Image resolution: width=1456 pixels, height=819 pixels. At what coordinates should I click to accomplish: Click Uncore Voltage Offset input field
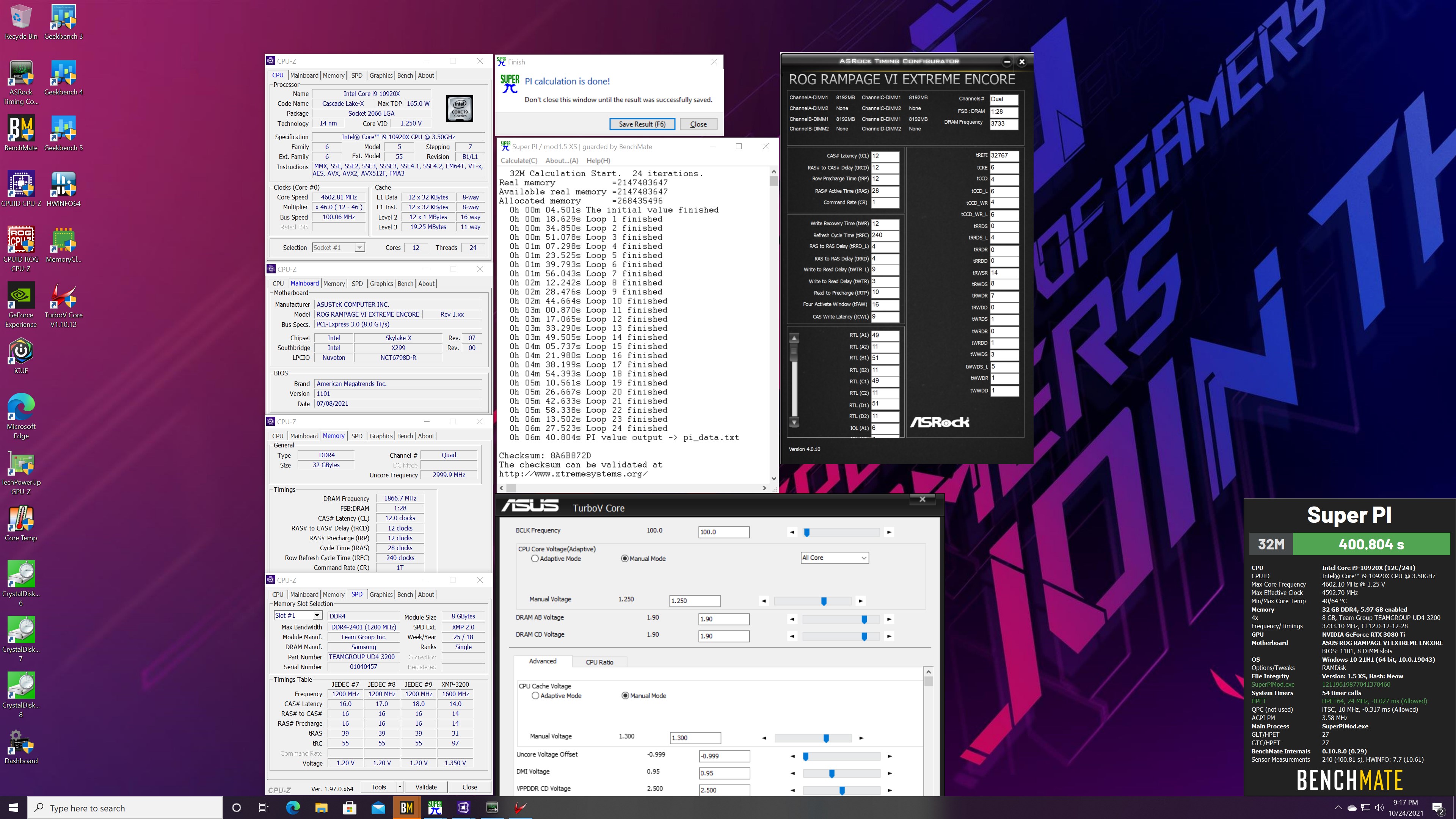(x=724, y=756)
